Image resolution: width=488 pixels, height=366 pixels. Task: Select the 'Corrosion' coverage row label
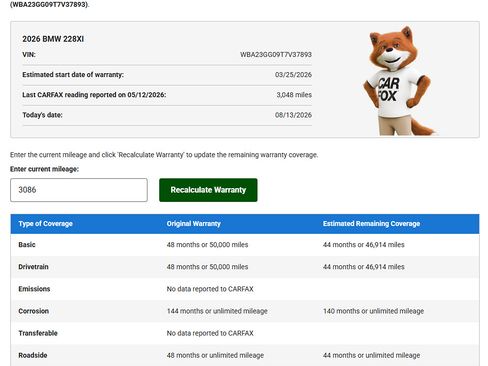pos(34,311)
